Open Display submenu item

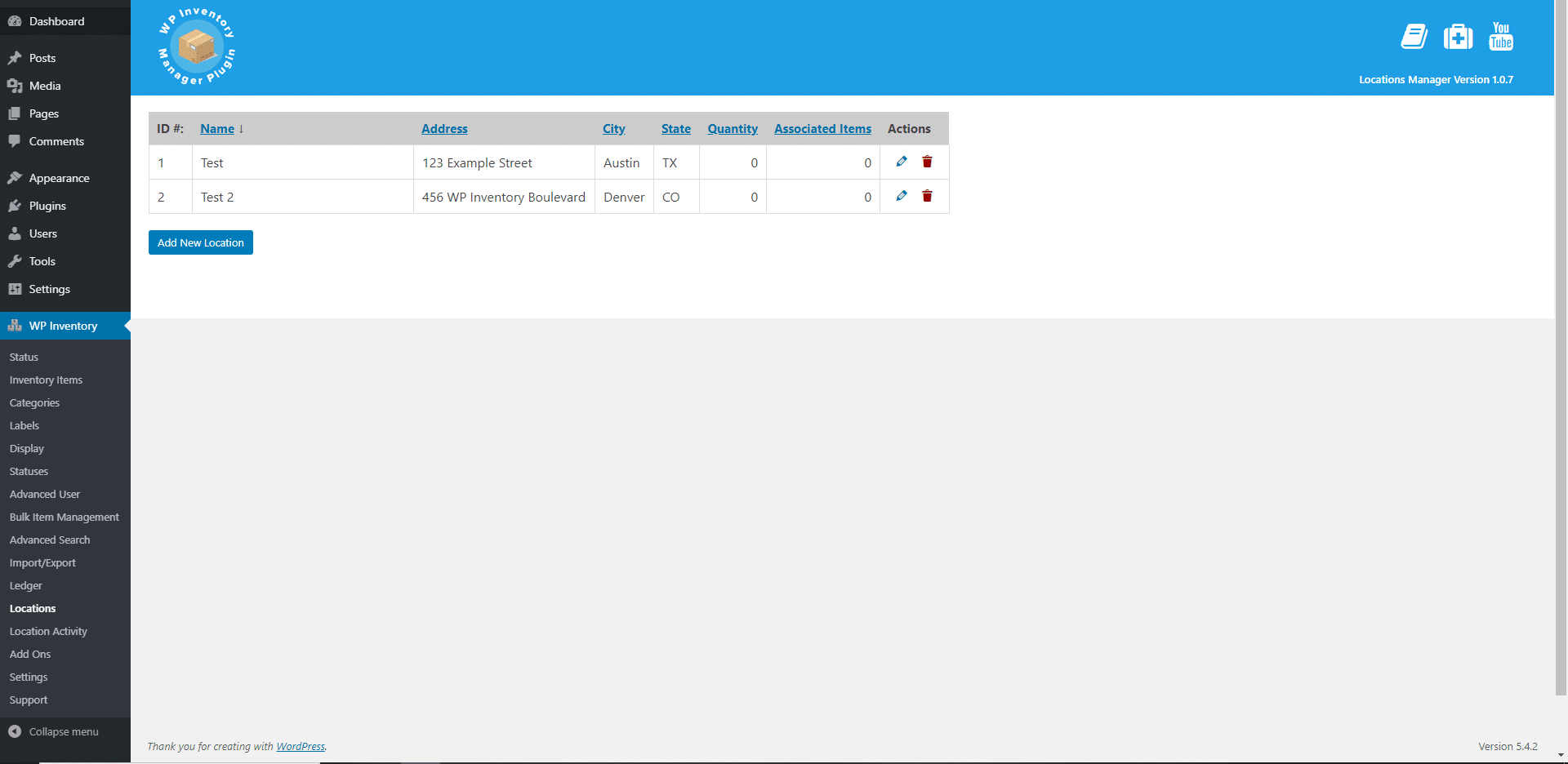point(27,448)
